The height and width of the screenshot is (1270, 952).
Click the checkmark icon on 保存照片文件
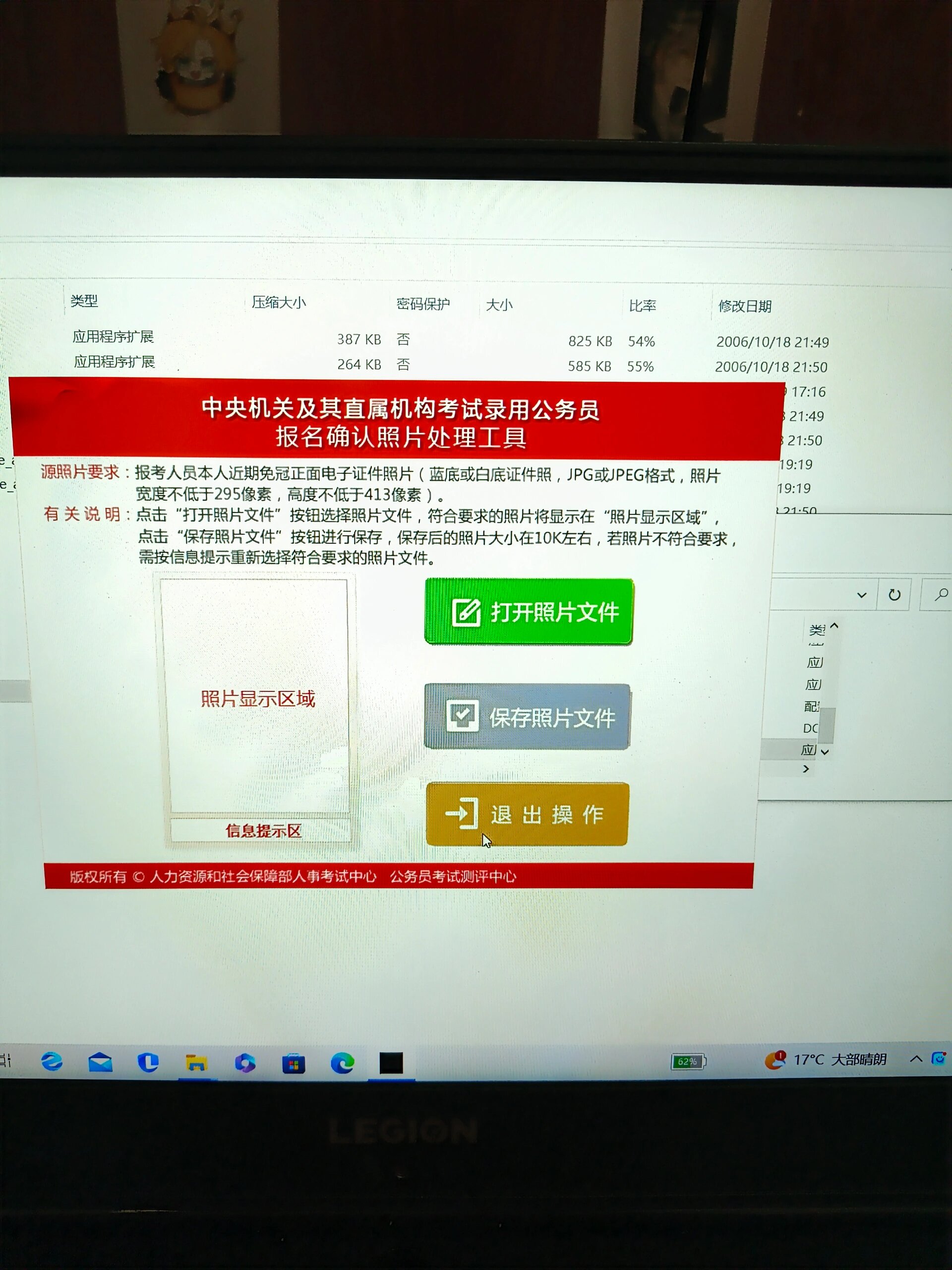[x=462, y=716]
